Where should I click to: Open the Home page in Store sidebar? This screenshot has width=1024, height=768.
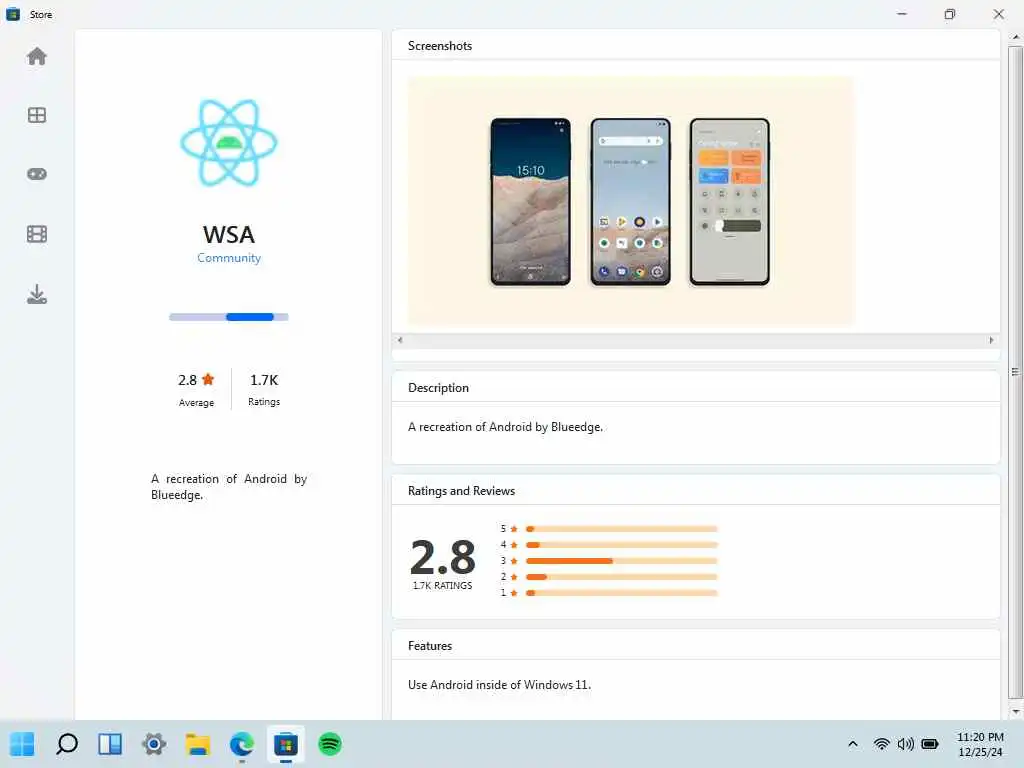pos(37,57)
